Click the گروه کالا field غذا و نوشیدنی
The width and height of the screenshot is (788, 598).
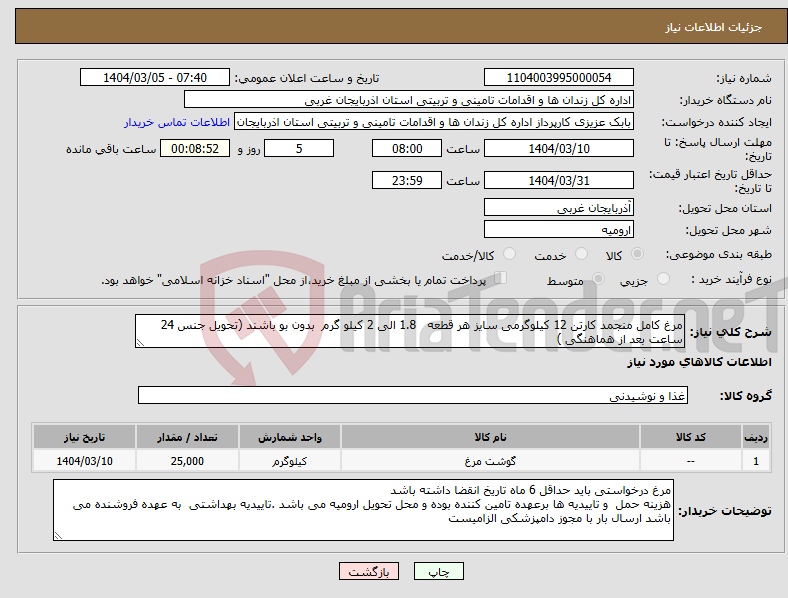[413, 395]
